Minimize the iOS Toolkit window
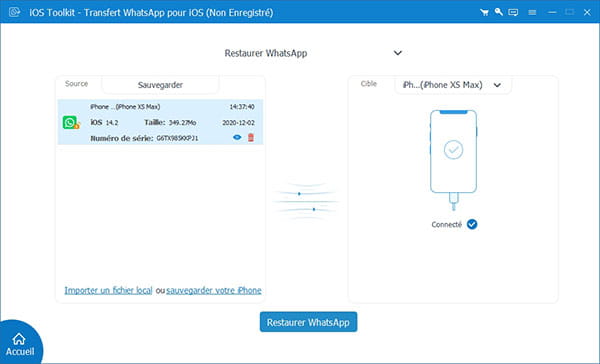 coord(552,12)
